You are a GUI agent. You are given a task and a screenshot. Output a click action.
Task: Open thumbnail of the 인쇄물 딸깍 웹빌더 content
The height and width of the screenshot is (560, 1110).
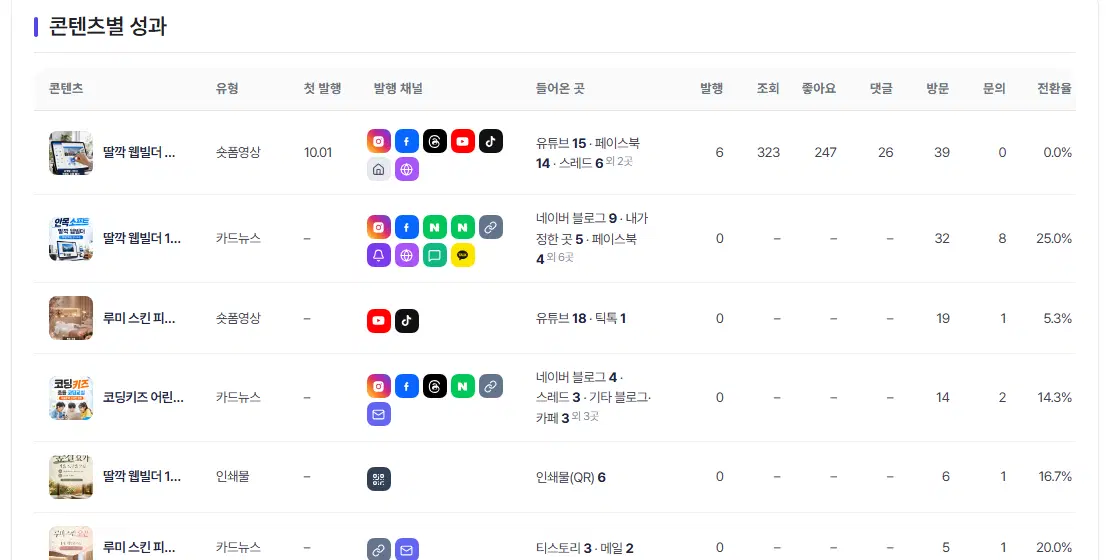point(71,476)
